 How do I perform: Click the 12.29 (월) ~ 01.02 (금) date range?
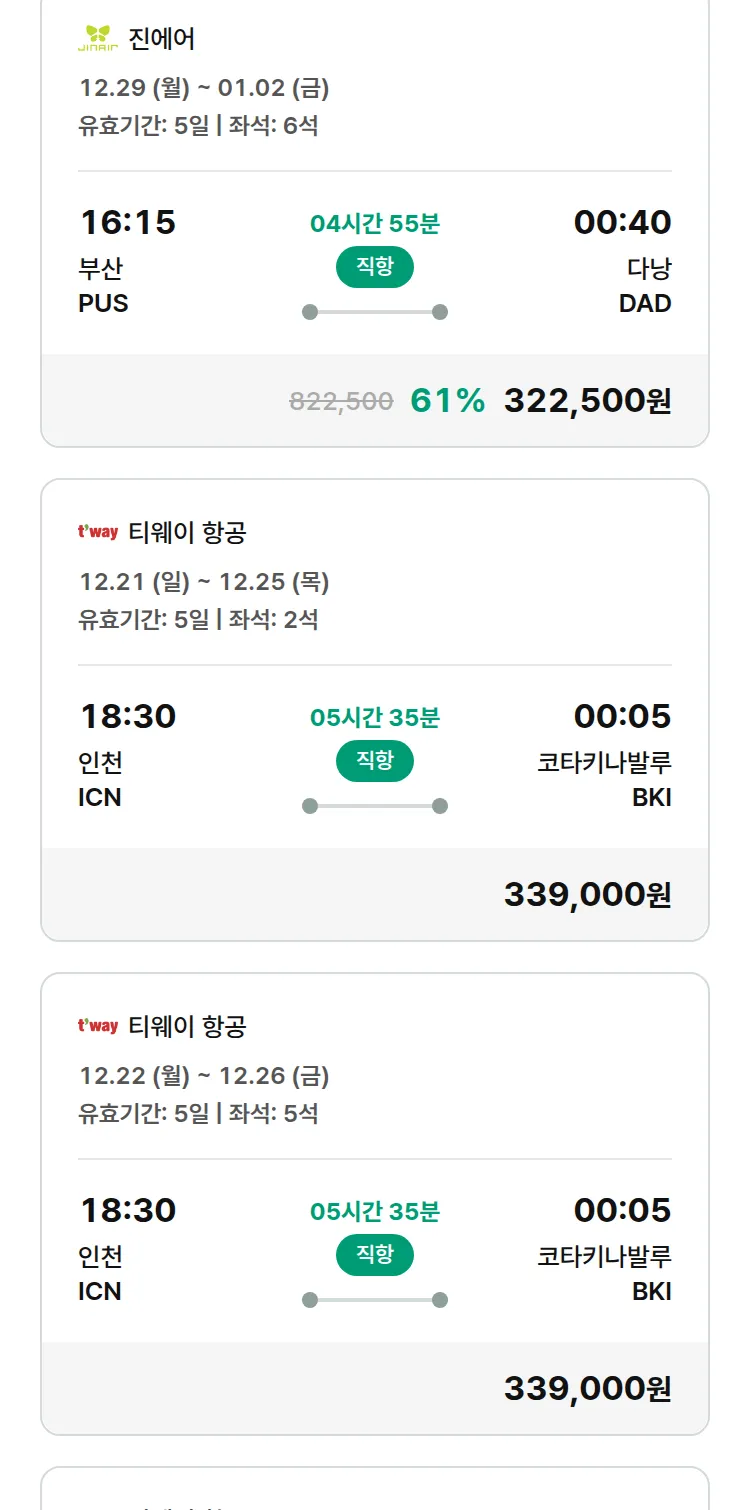(x=204, y=88)
